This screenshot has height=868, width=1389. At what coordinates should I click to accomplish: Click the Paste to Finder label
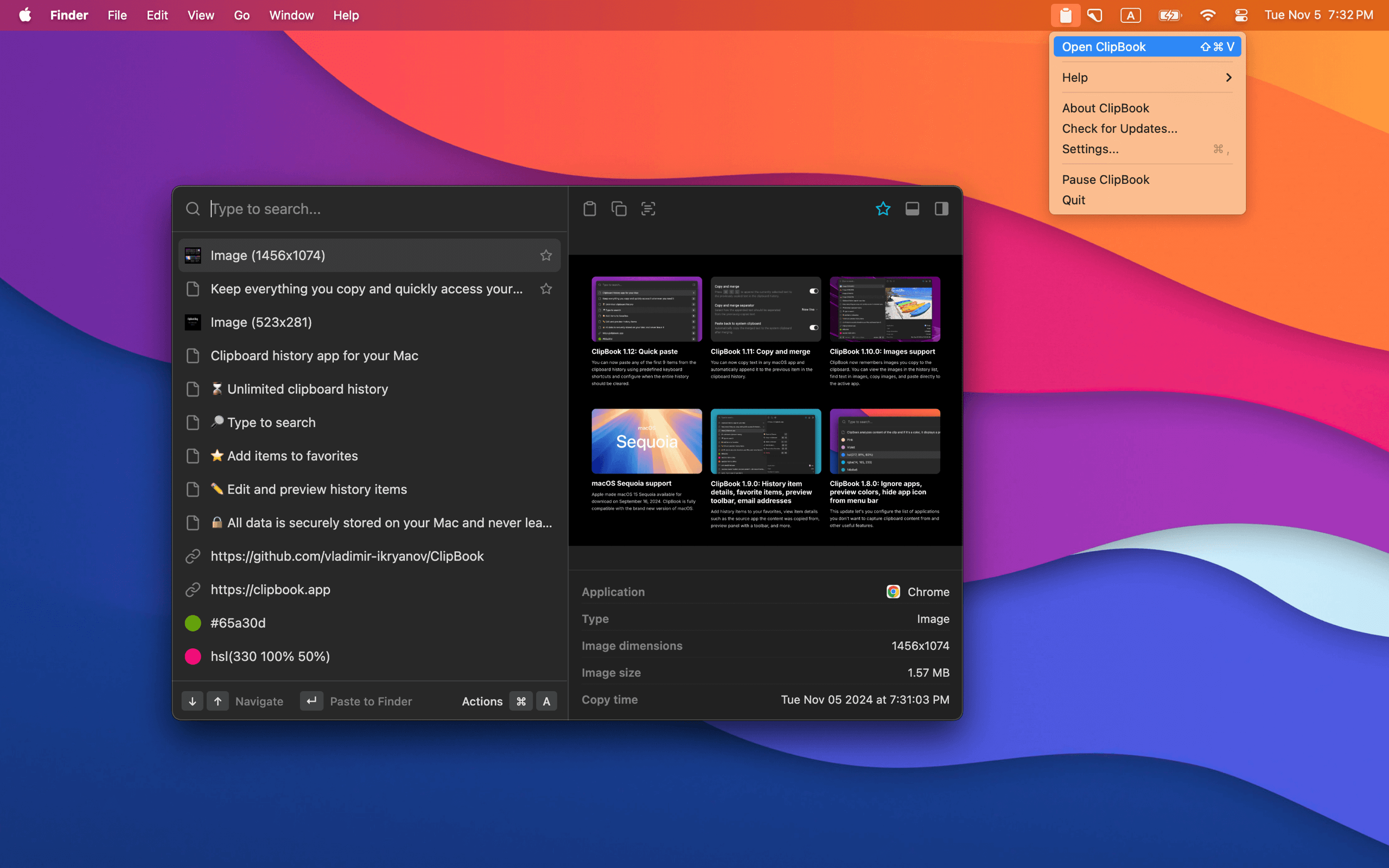click(371, 701)
